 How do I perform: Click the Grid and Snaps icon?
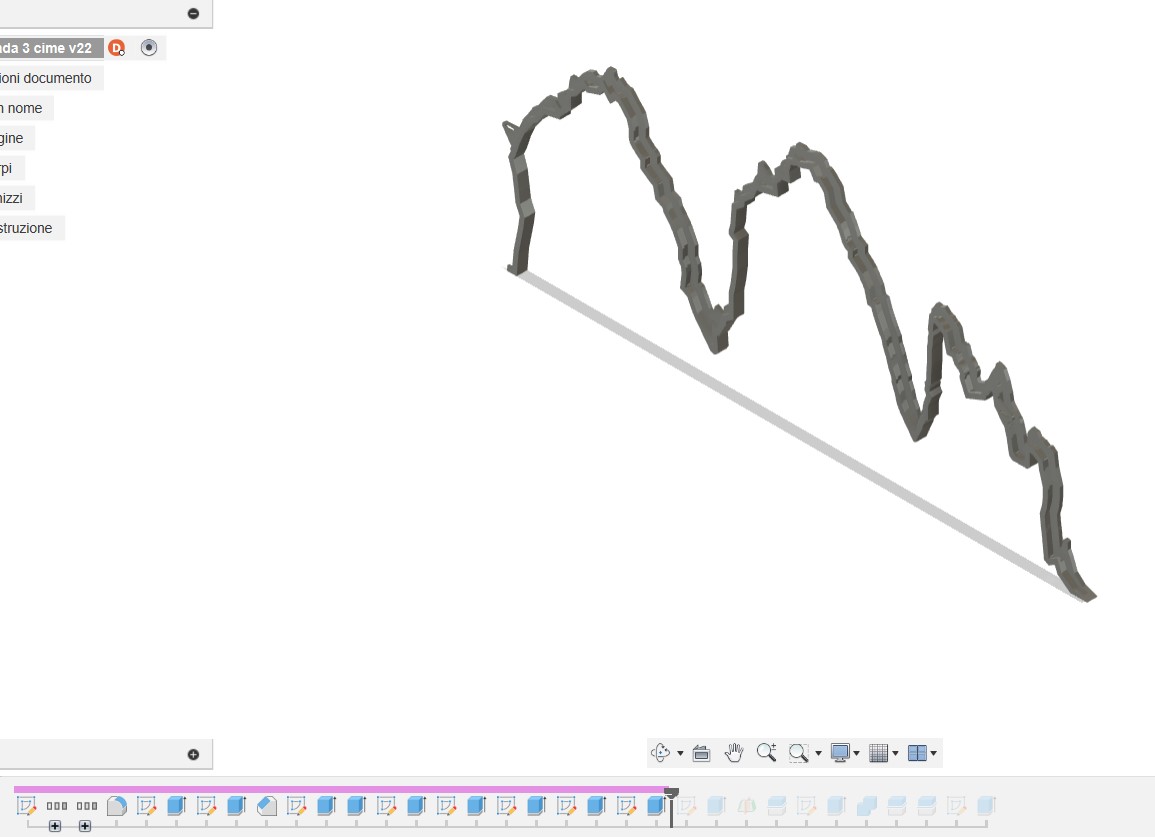coord(879,753)
